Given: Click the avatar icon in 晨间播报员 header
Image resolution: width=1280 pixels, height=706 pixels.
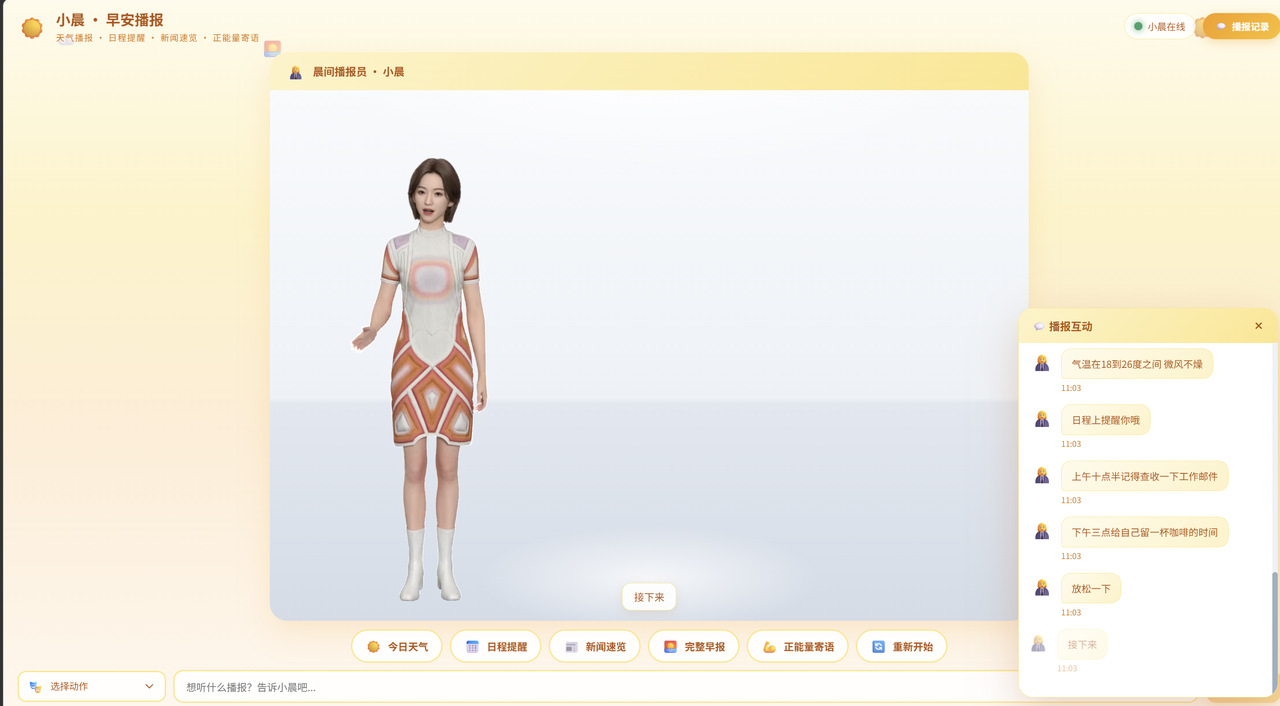Looking at the screenshot, I should click(x=295, y=72).
